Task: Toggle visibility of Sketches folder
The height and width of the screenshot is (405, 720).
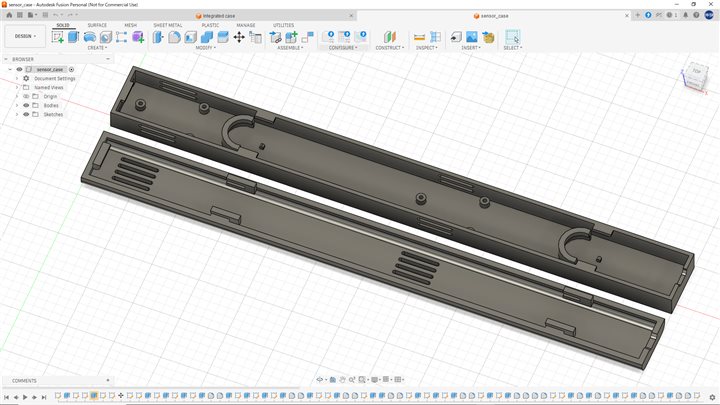Action: coord(26,114)
